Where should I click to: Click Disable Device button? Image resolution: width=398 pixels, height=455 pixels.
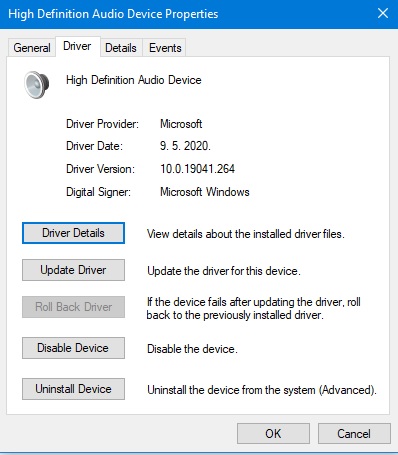[x=73, y=348]
